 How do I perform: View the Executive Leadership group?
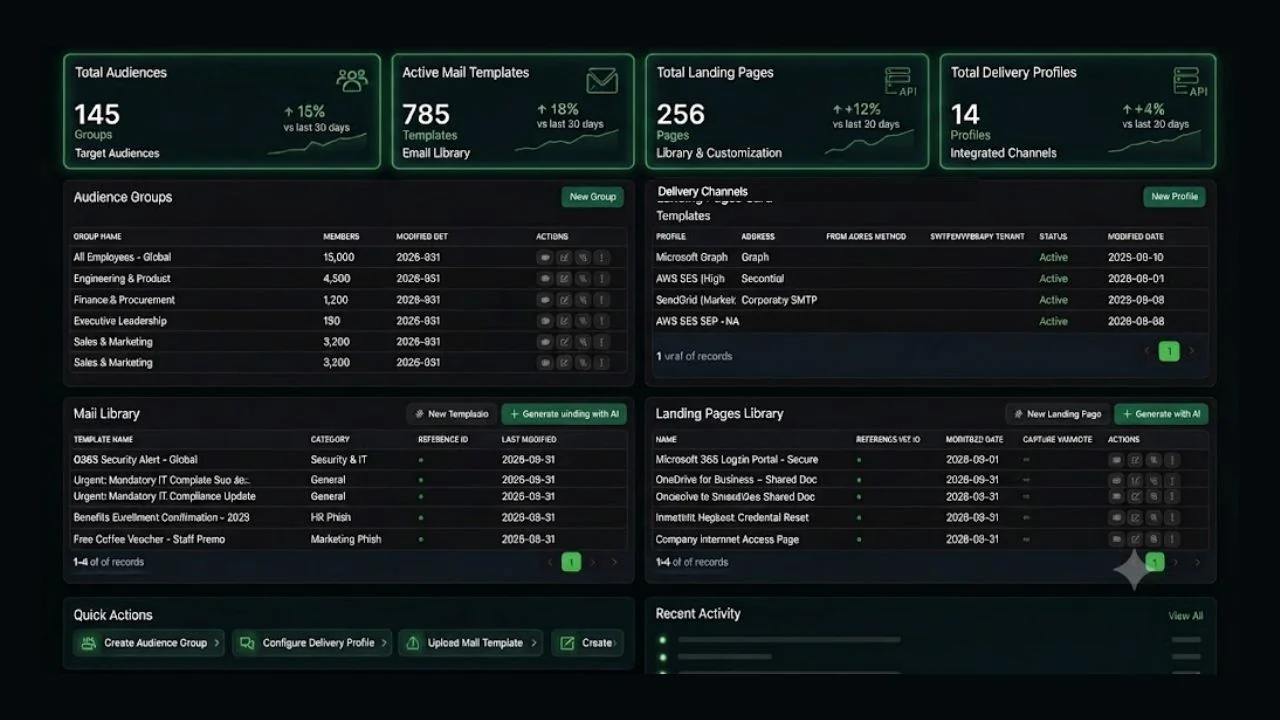click(x=545, y=321)
